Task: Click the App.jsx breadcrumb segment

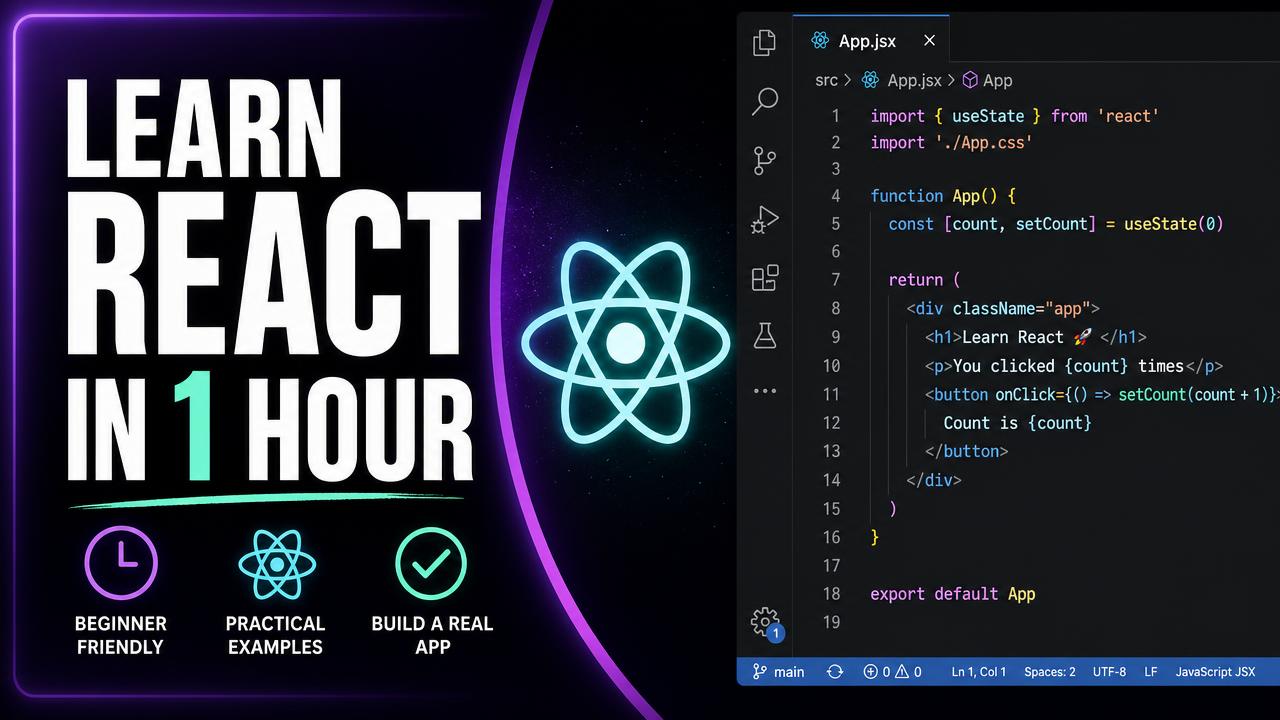Action: (x=914, y=80)
